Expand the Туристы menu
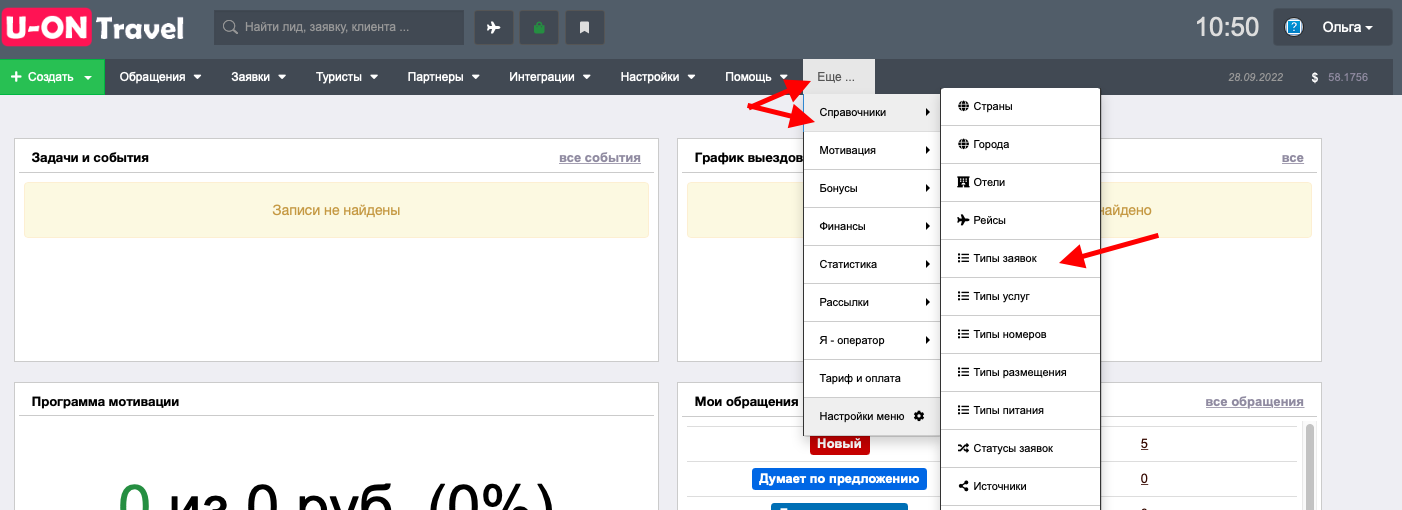This screenshot has width=1402, height=510. (346, 77)
